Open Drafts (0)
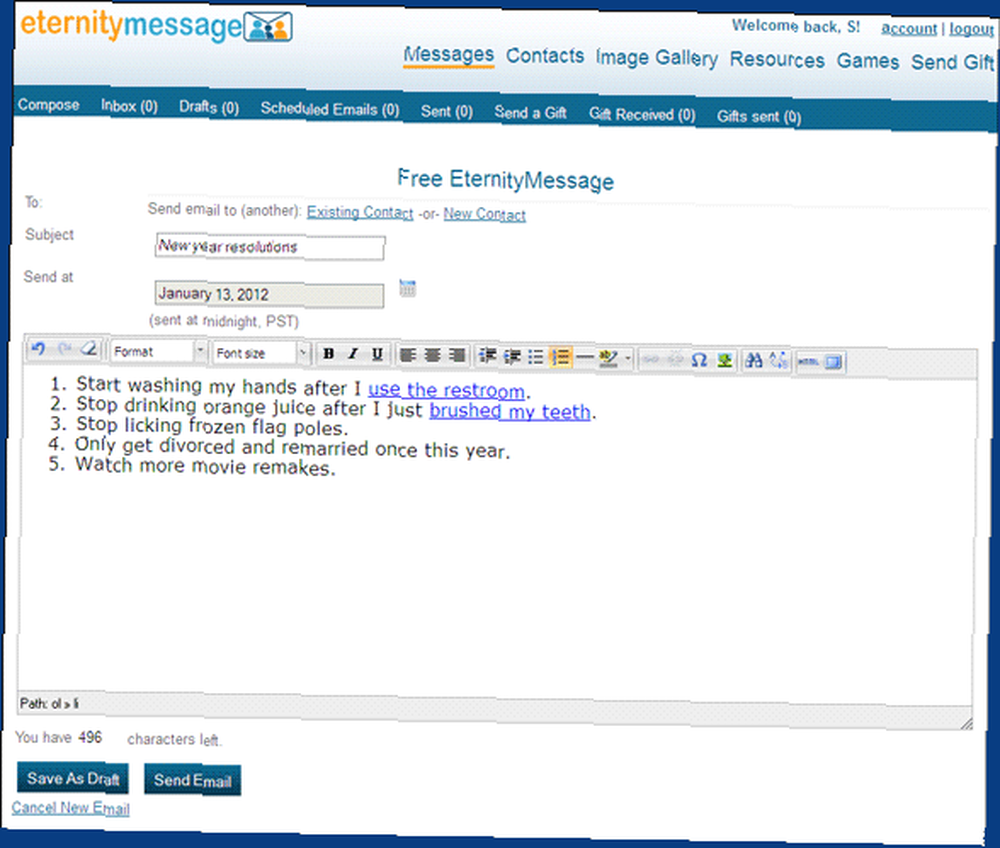This screenshot has height=848, width=1000. pyautogui.click(x=209, y=107)
